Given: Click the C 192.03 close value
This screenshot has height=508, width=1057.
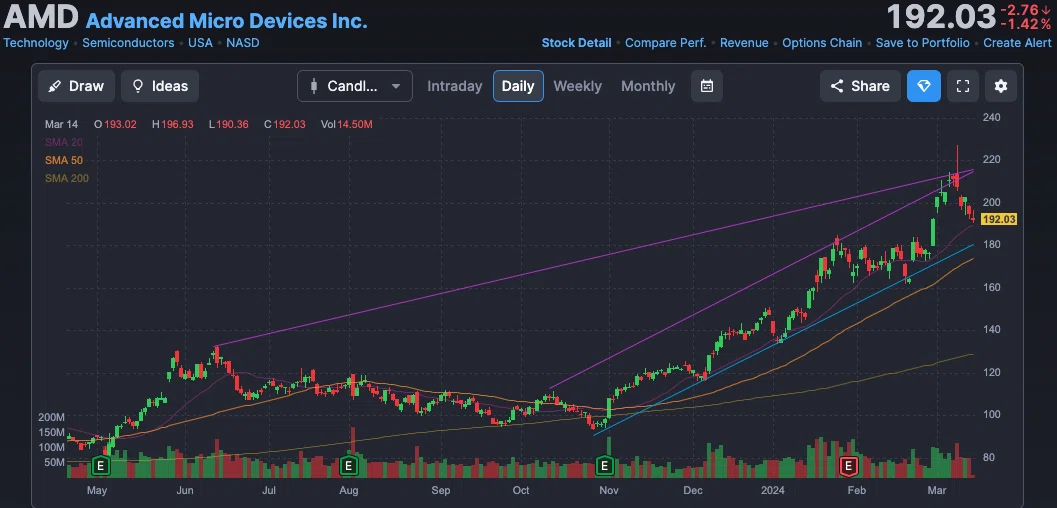Looking at the screenshot, I should coord(284,125).
